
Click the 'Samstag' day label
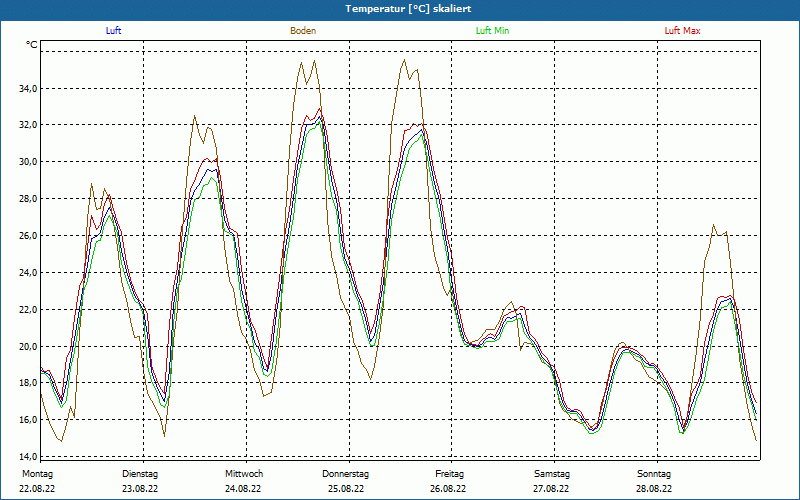552,474
